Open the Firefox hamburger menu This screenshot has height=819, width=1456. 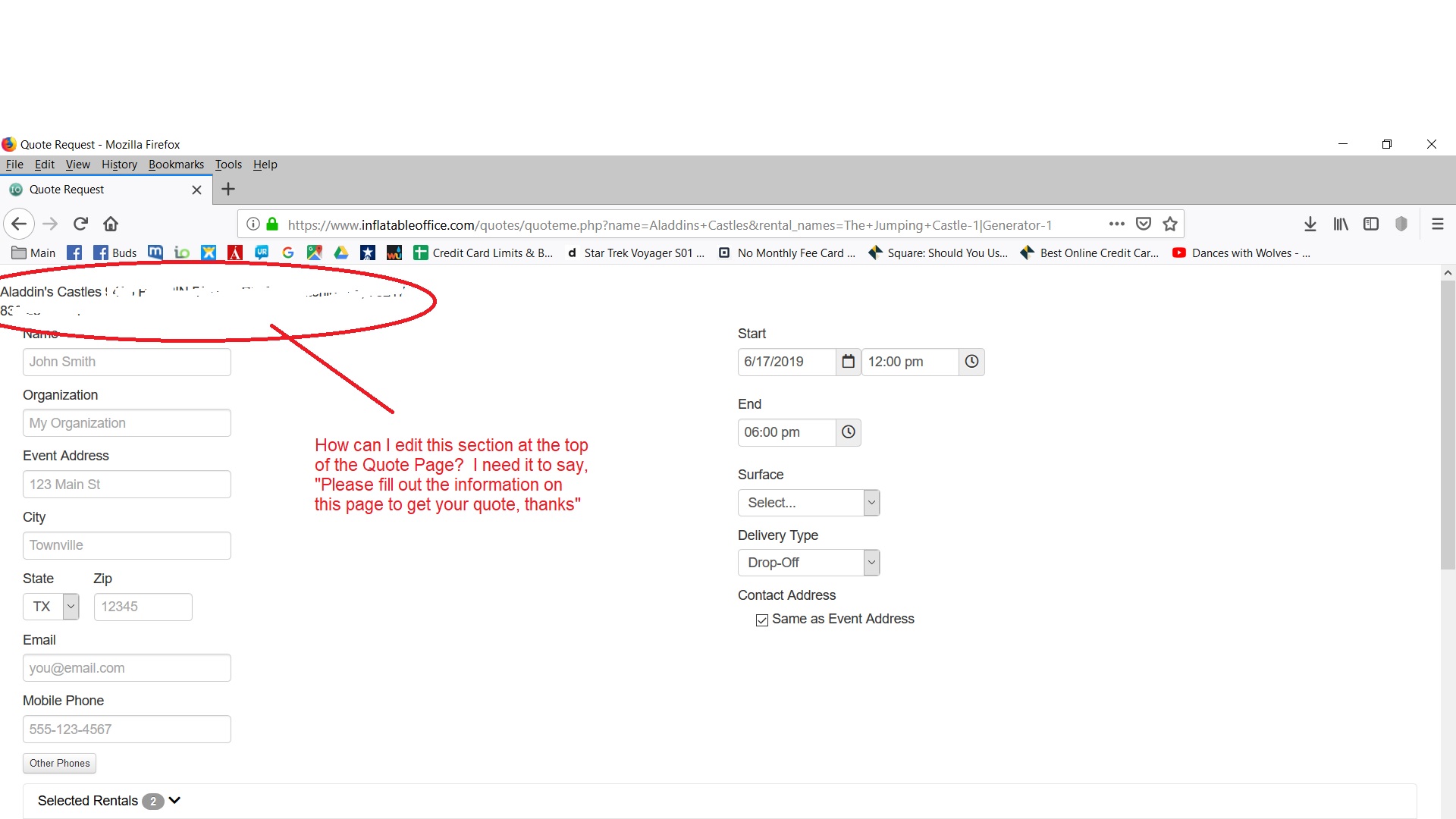click(1437, 224)
